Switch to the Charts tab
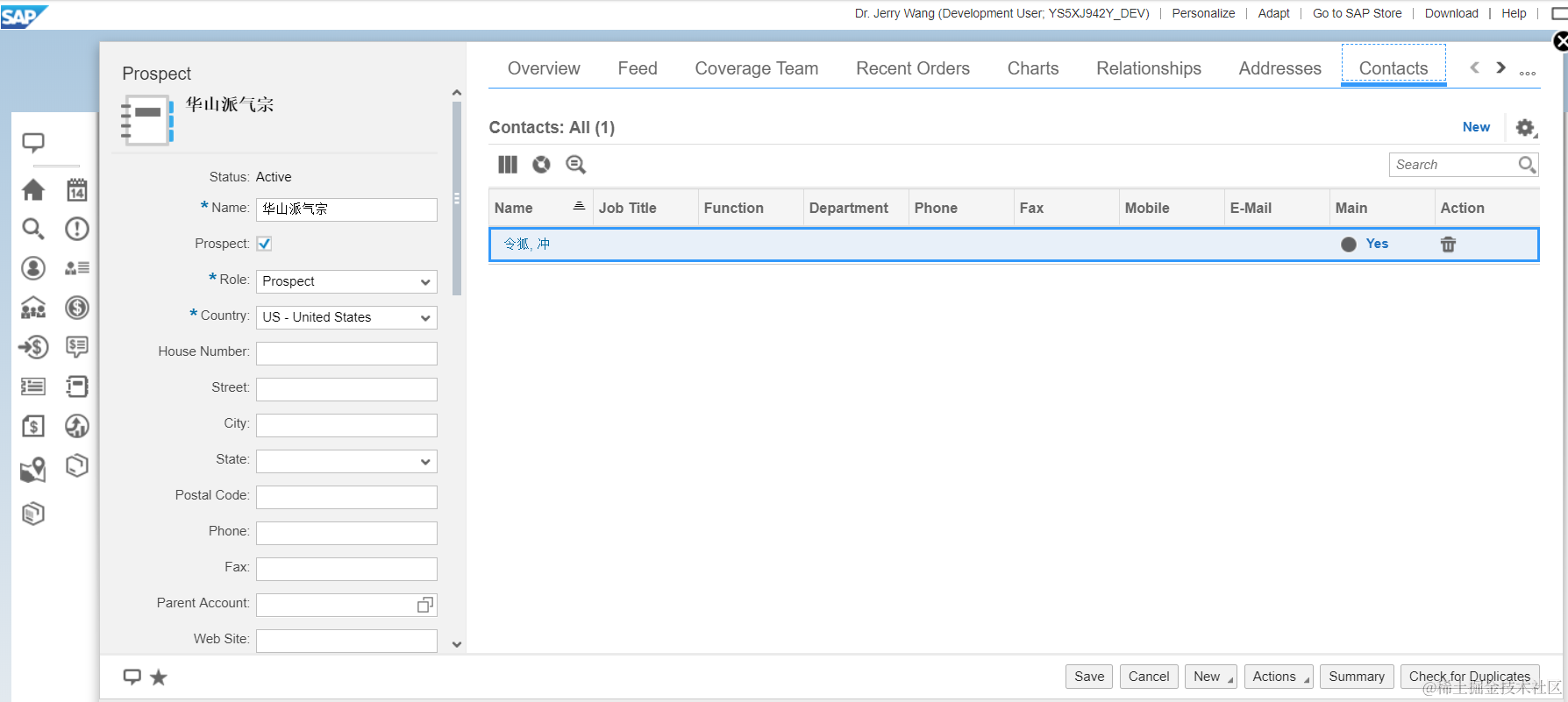Screen dimensions: 1568x702 click(1033, 68)
